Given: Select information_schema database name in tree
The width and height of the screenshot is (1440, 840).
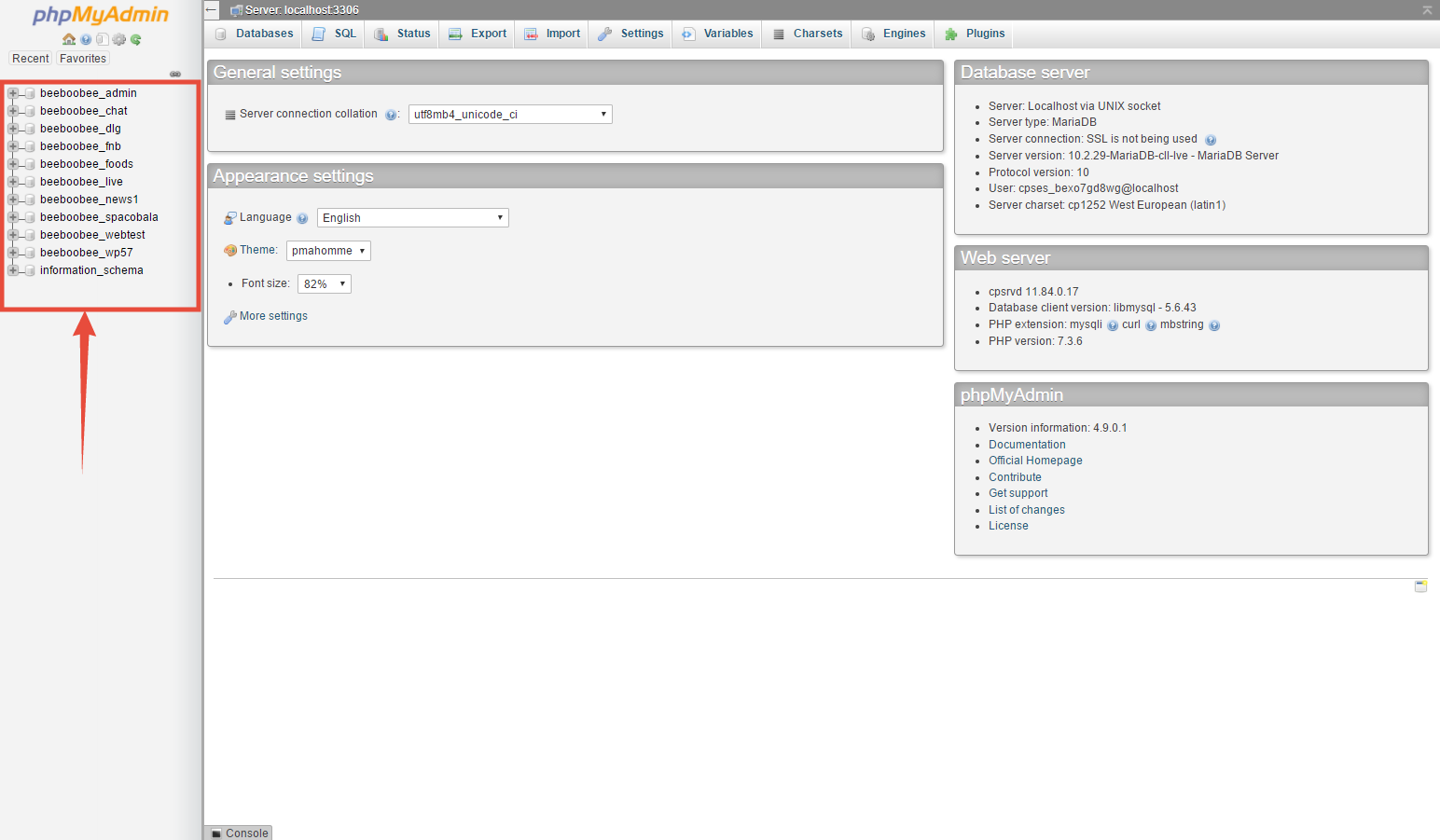Looking at the screenshot, I should (x=91, y=270).
